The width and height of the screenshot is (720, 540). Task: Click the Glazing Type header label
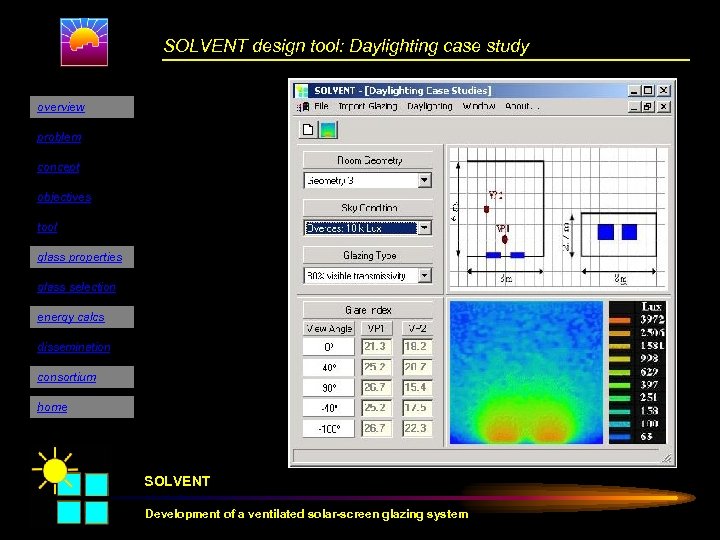pos(369,255)
